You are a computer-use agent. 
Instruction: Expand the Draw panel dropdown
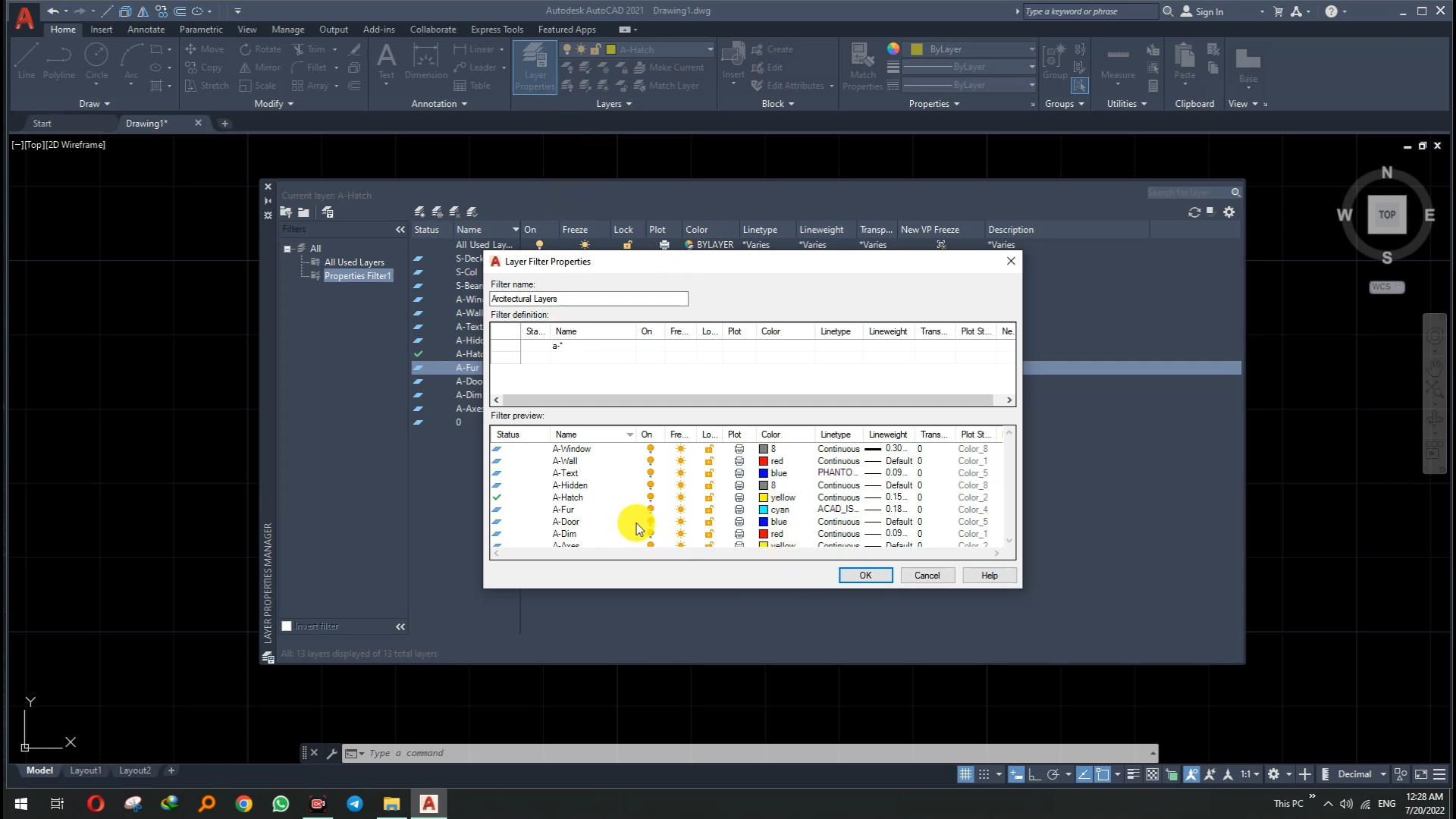(x=95, y=104)
